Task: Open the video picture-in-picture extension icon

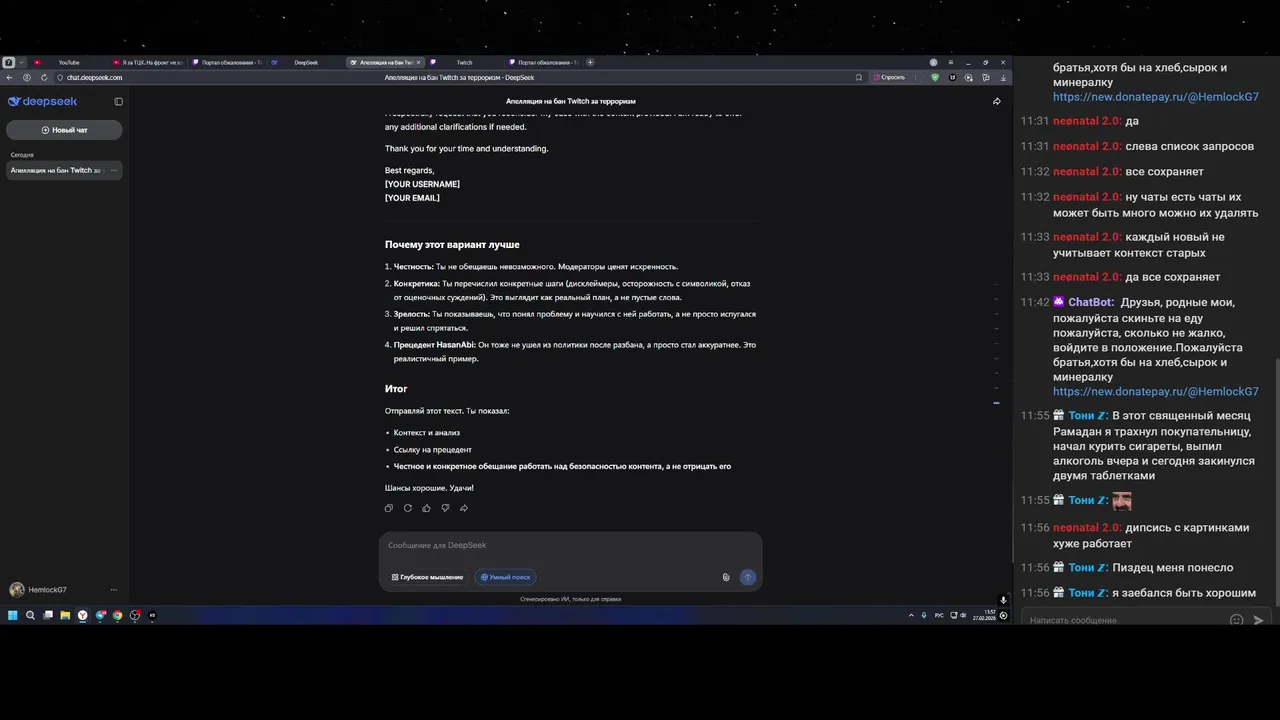Action: pyautogui.click(x=969, y=77)
